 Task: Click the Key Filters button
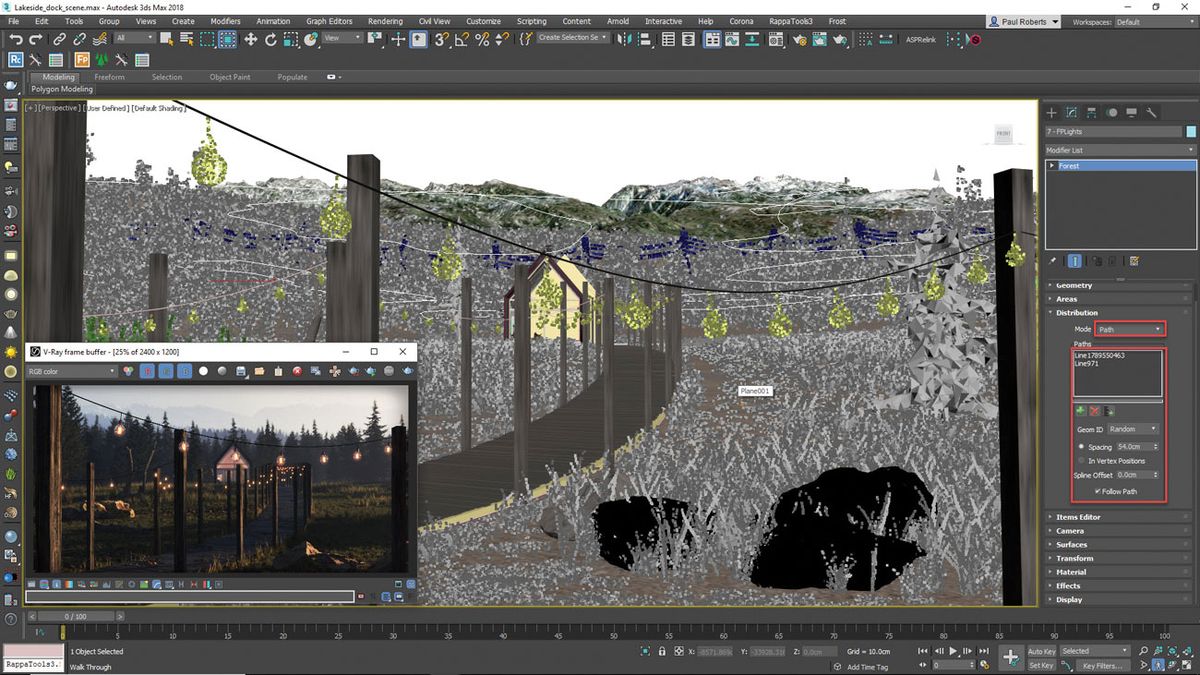pos(1100,664)
